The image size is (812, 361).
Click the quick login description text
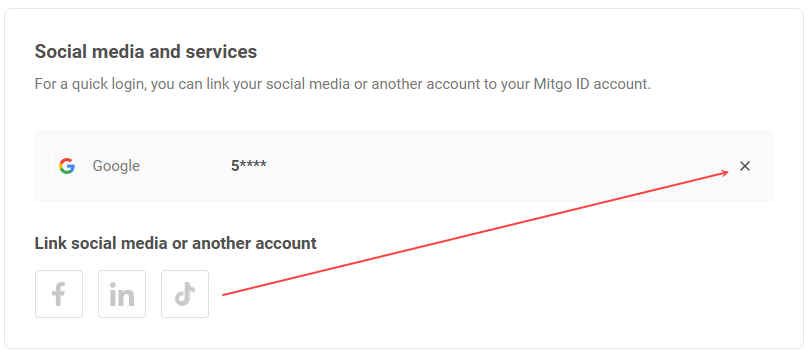point(342,84)
